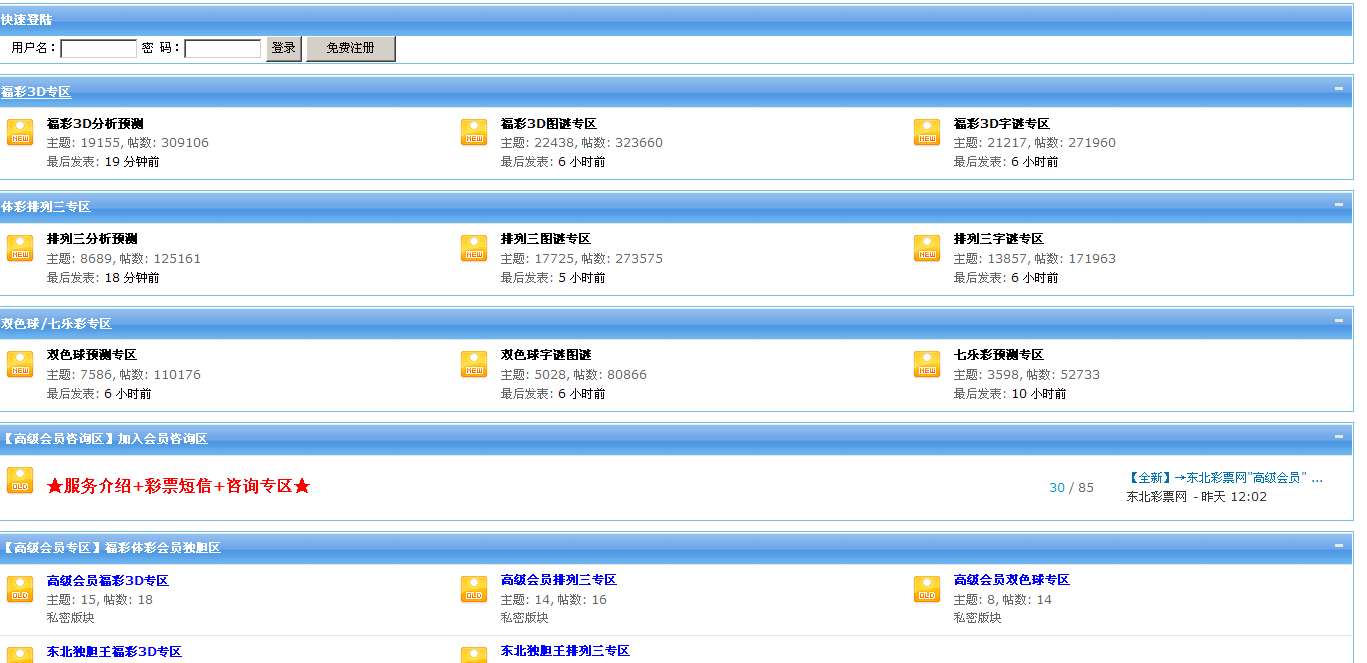Open the 福彩3D字谜专区 forum
This screenshot has height=663, width=1367.
tap(1002, 124)
